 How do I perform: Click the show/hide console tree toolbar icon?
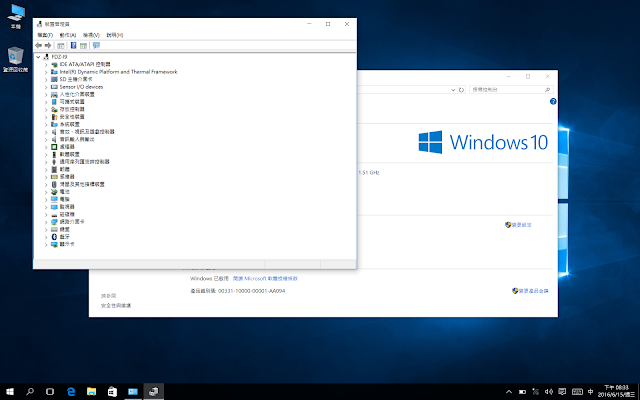coord(61,45)
